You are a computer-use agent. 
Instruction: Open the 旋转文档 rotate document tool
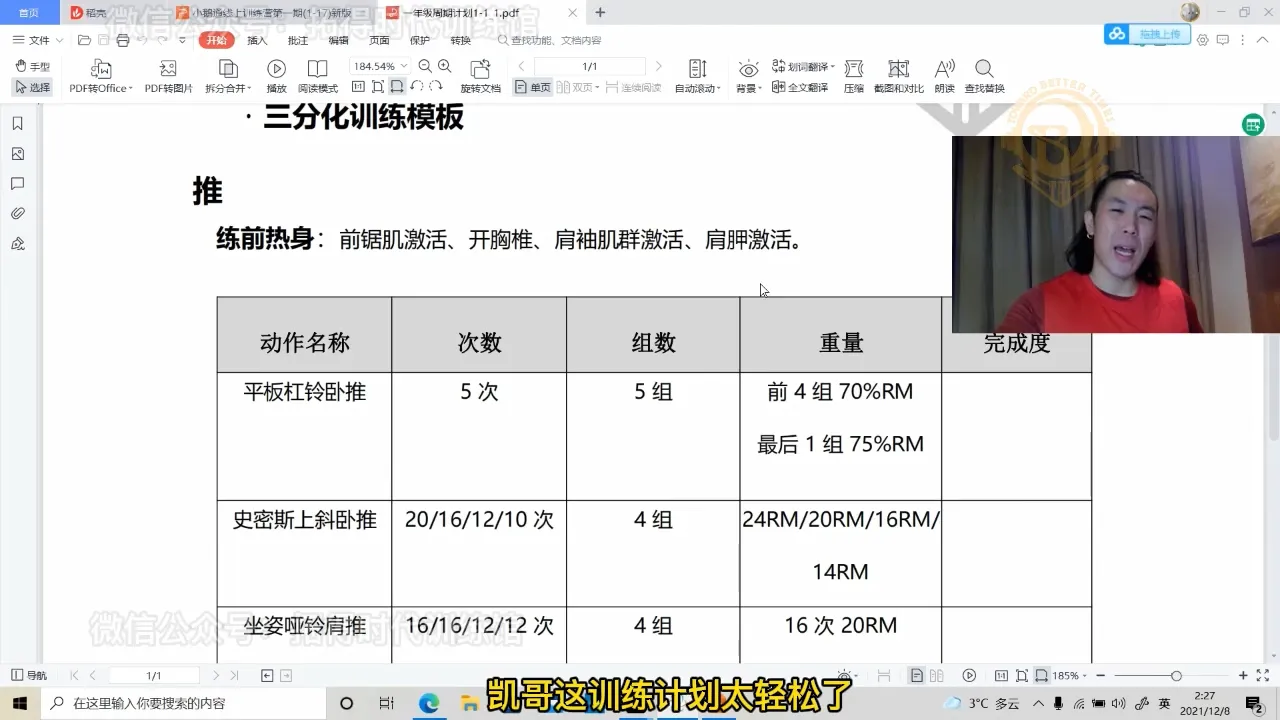[x=480, y=69]
